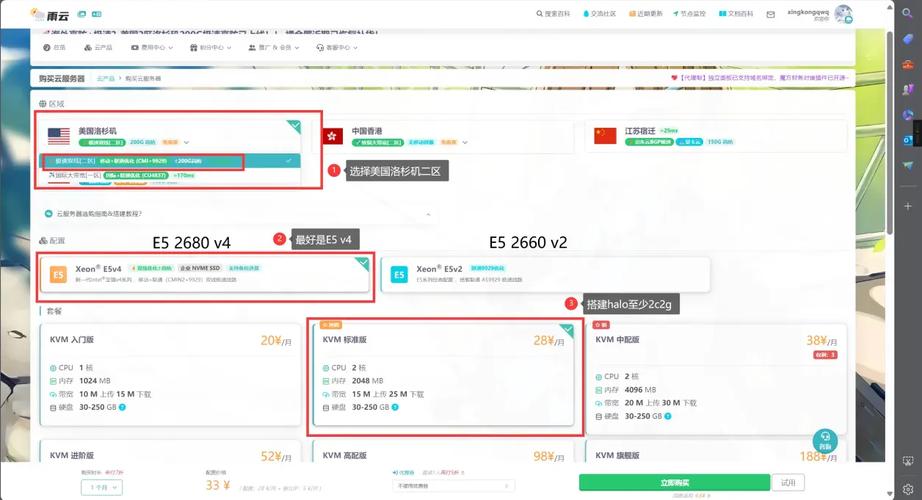
Task: Click the 云产品 breadcrumb link
Action: click(106, 78)
